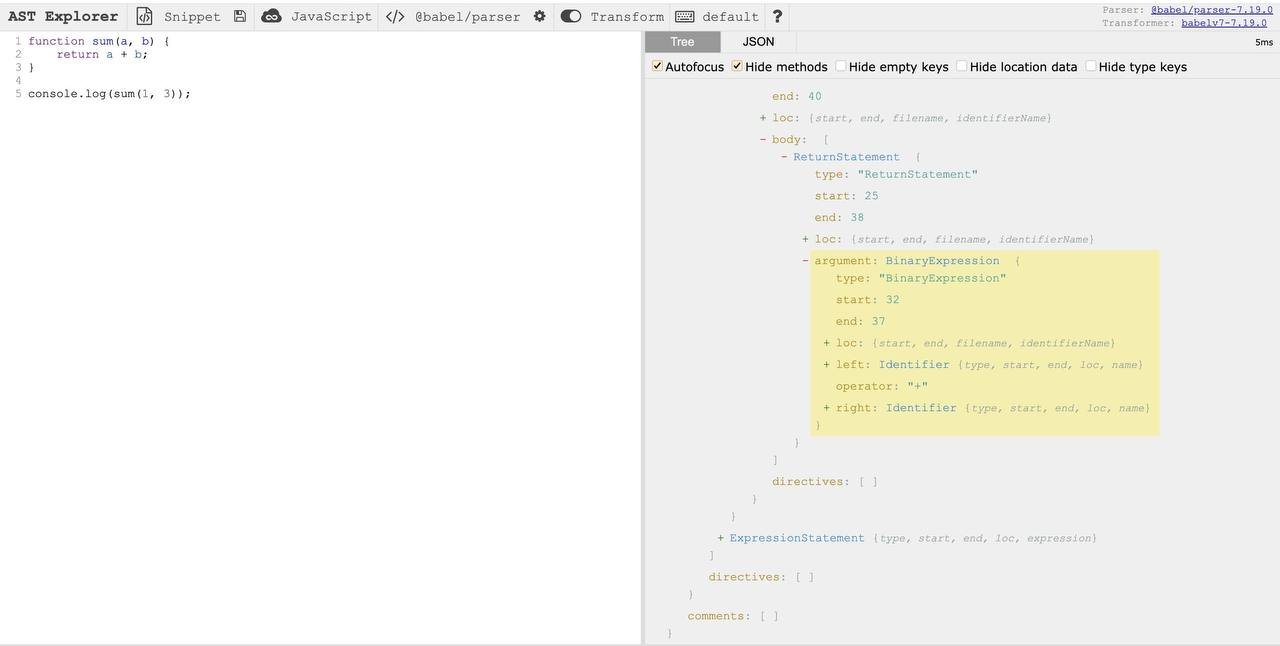The width and height of the screenshot is (1280, 646).
Task: Click the parser code brackets icon
Action: (395, 16)
